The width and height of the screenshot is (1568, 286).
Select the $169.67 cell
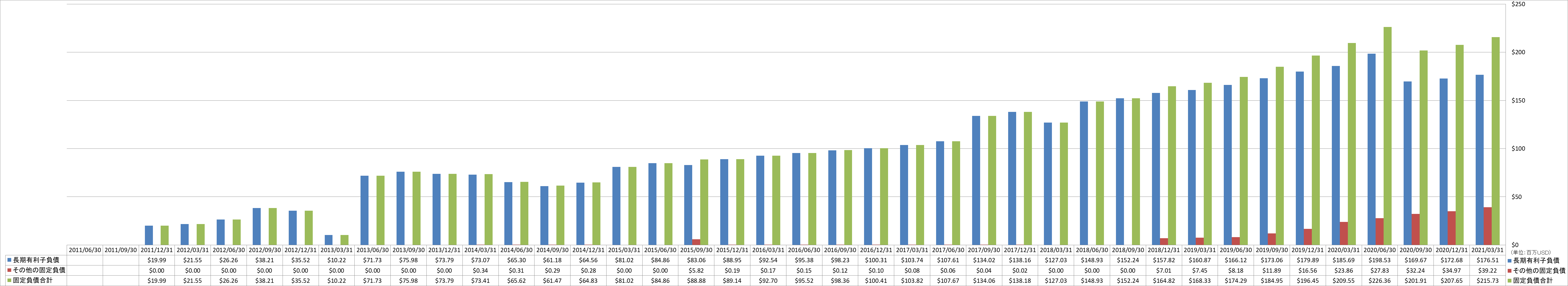(1416, 260)
